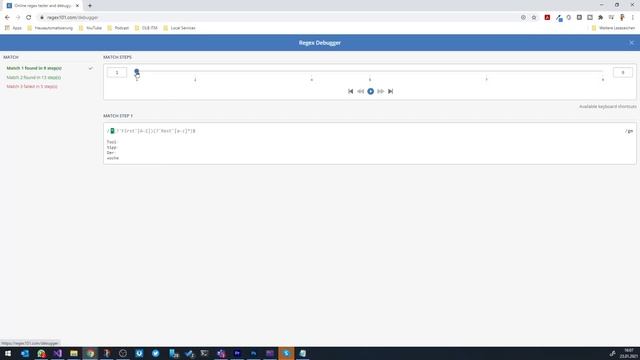
Task: Click the total steps field showing 9
Action: (x=623, y=73)
